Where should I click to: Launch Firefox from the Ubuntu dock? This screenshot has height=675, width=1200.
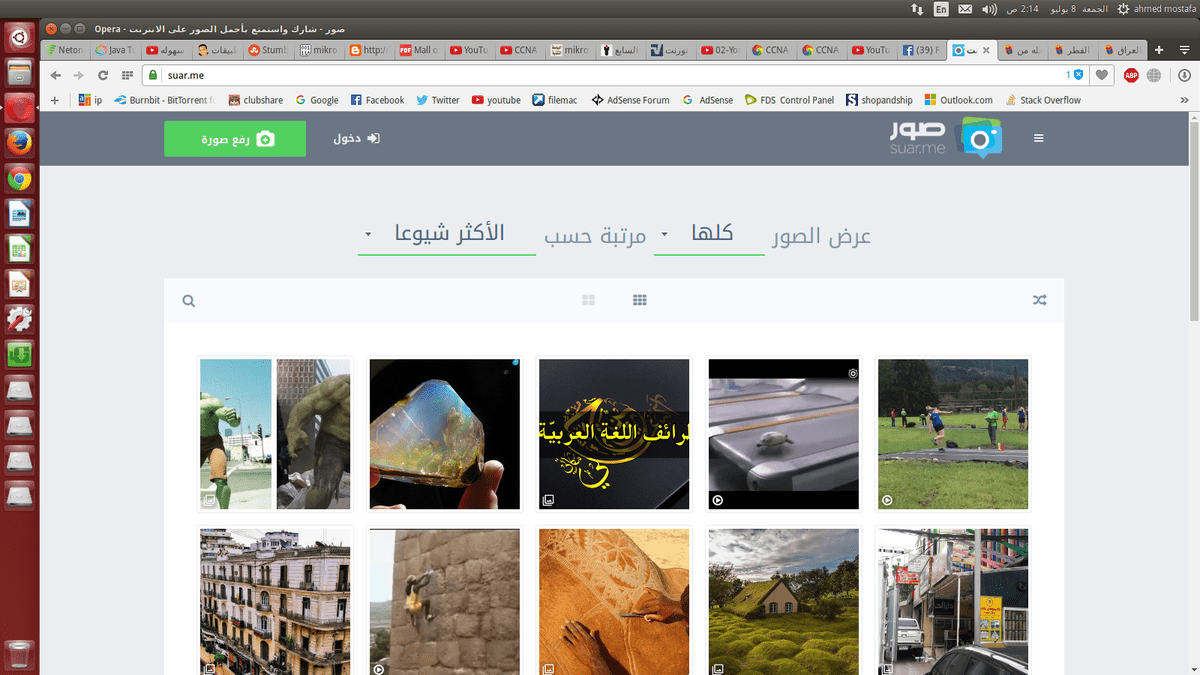20,143
